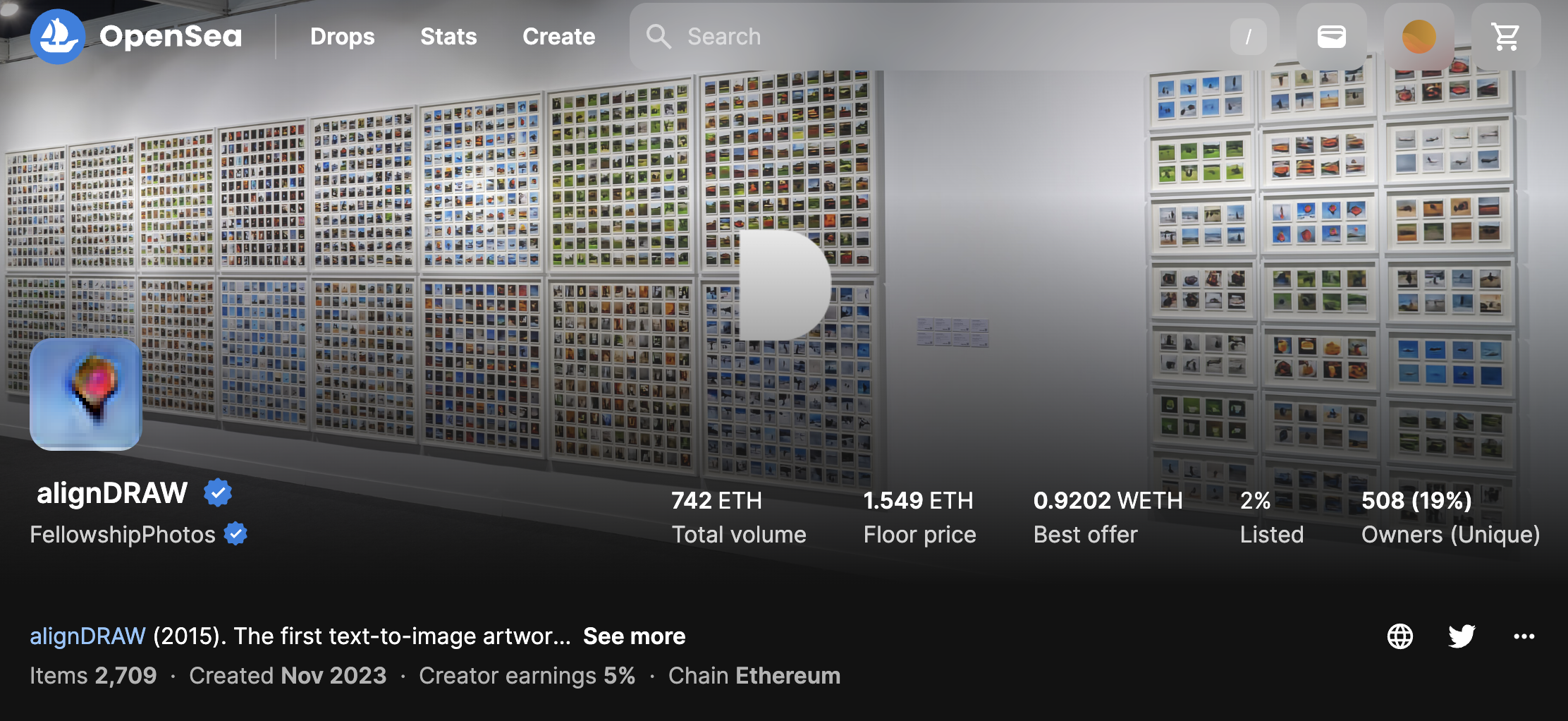The height and width of the screenshot is (721, 1568).
Task: Go to the Create page
Action: (558, 37)
